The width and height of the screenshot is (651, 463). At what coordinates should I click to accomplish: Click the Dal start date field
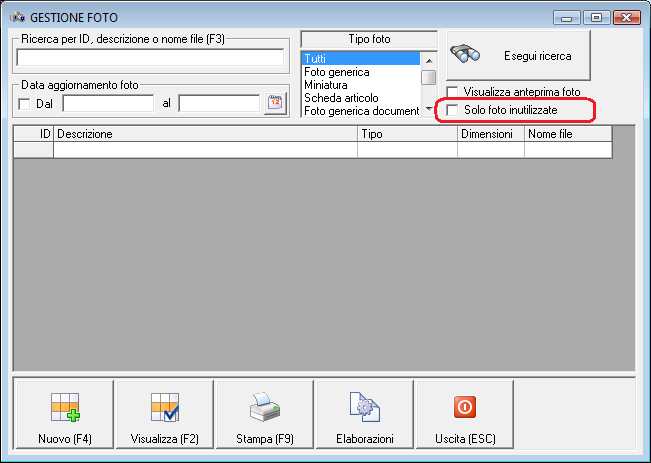(108, 103)
